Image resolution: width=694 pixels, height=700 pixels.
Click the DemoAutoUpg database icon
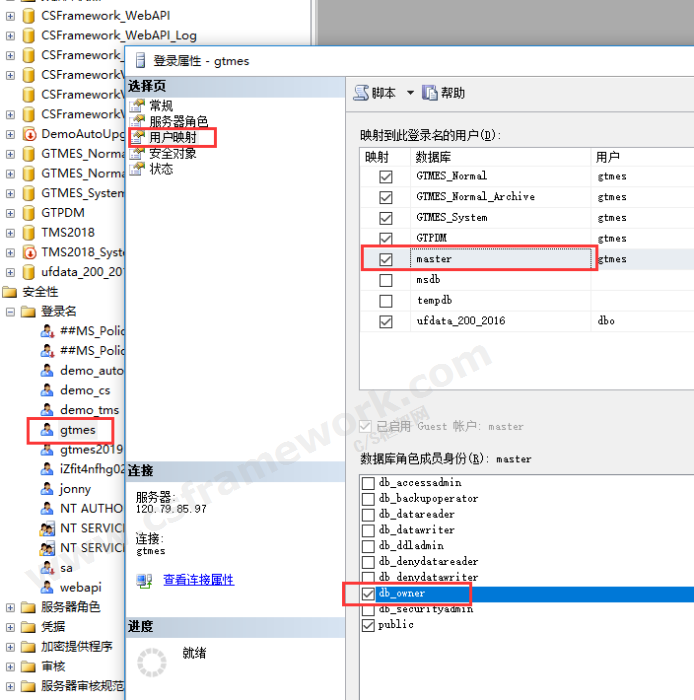pos(29,134)
